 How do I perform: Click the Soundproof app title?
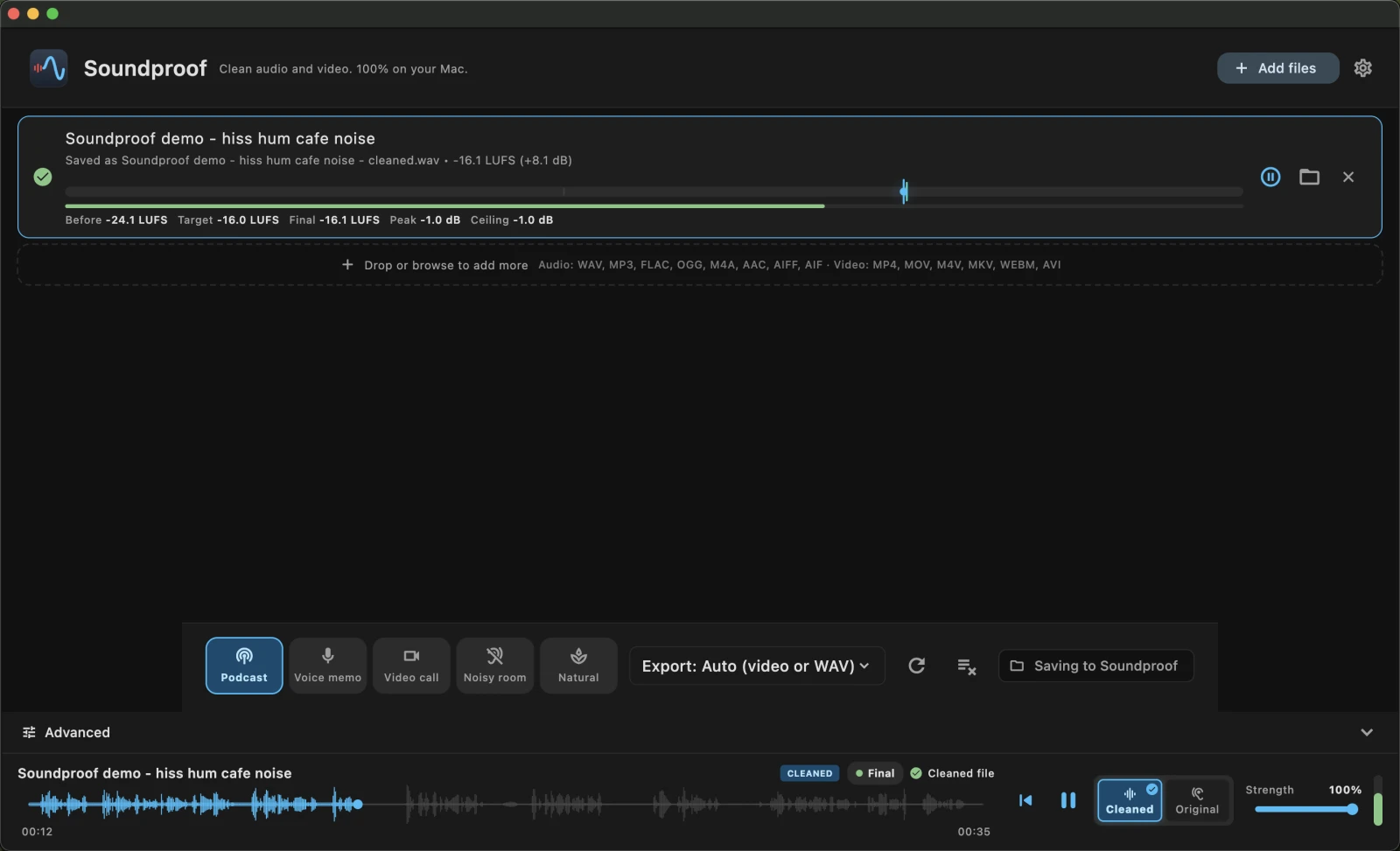pyautogui.click(x=145, y=68)
